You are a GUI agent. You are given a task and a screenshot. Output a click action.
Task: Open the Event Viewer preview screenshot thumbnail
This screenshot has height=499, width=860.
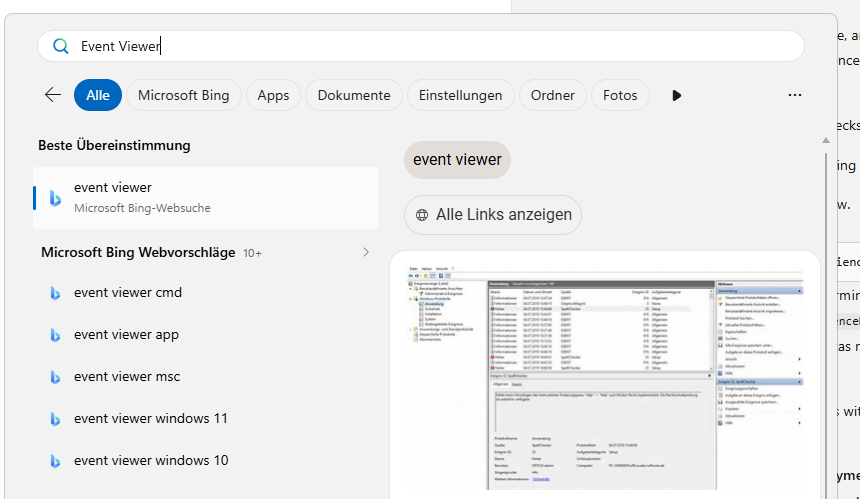point(605,377)
